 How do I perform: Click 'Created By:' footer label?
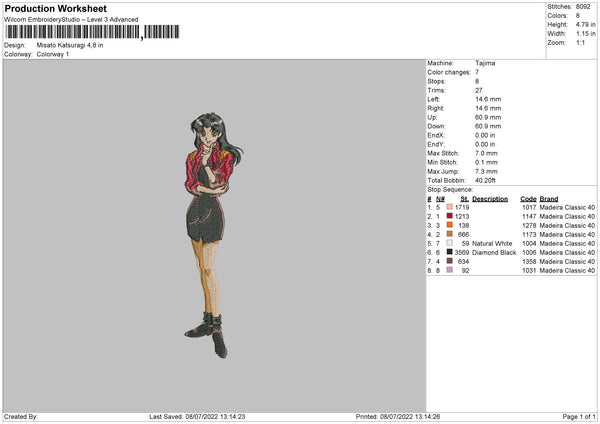[21, 417]
